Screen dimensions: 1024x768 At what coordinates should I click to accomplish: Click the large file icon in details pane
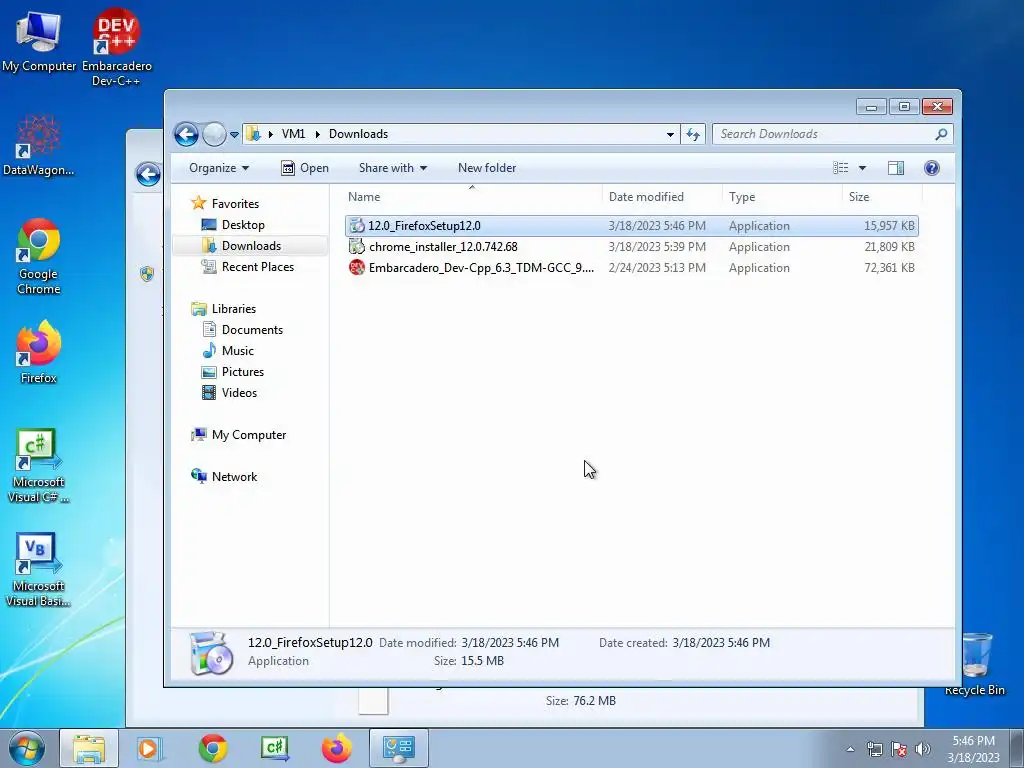[x=212, y=652]
